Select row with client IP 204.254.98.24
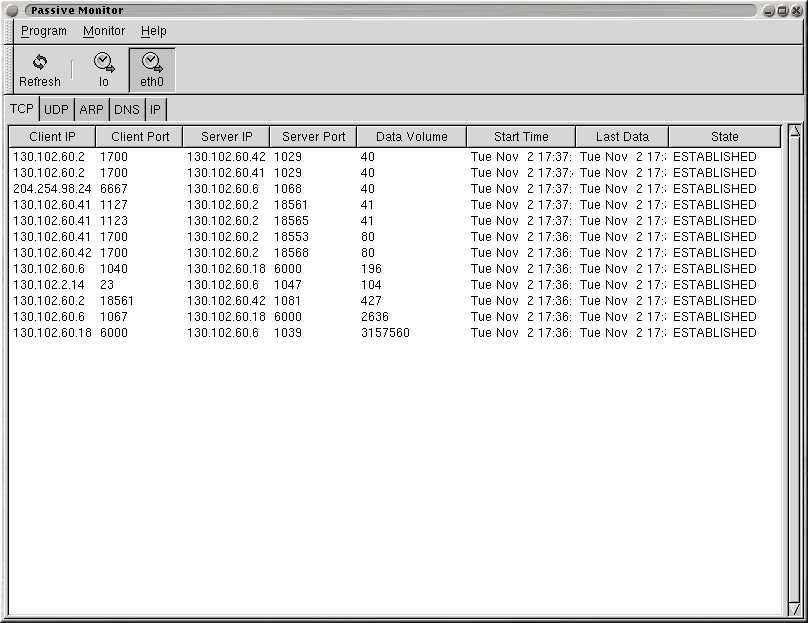The height and width of the screenshot is (623, 808). pos(395,189)
